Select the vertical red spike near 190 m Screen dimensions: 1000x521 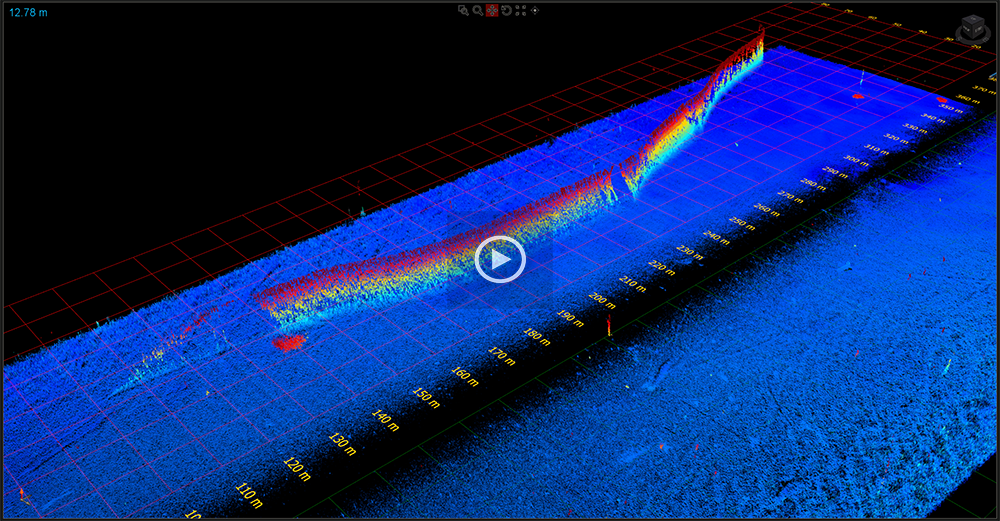(609, 325)
